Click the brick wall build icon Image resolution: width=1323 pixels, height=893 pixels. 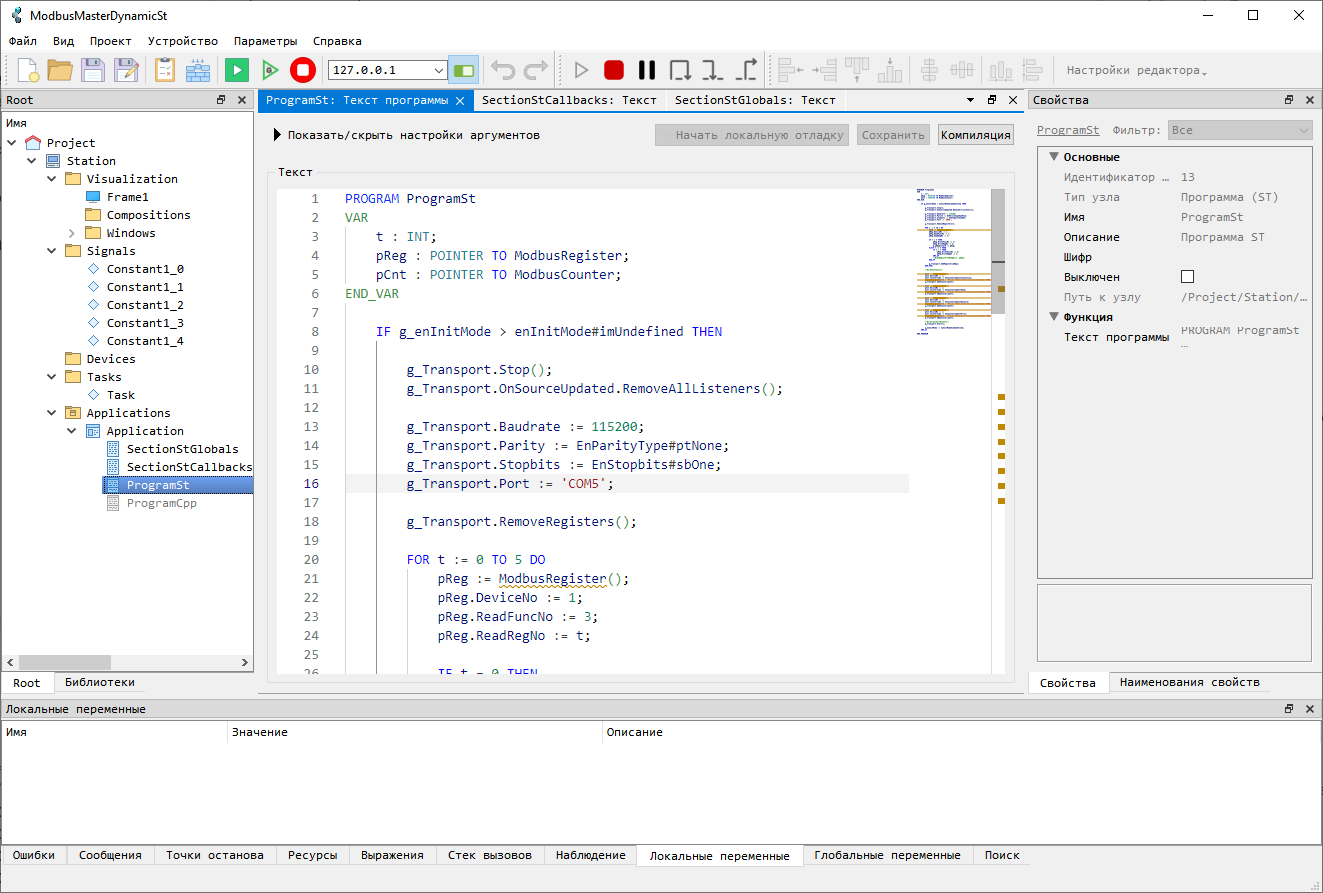198,70
